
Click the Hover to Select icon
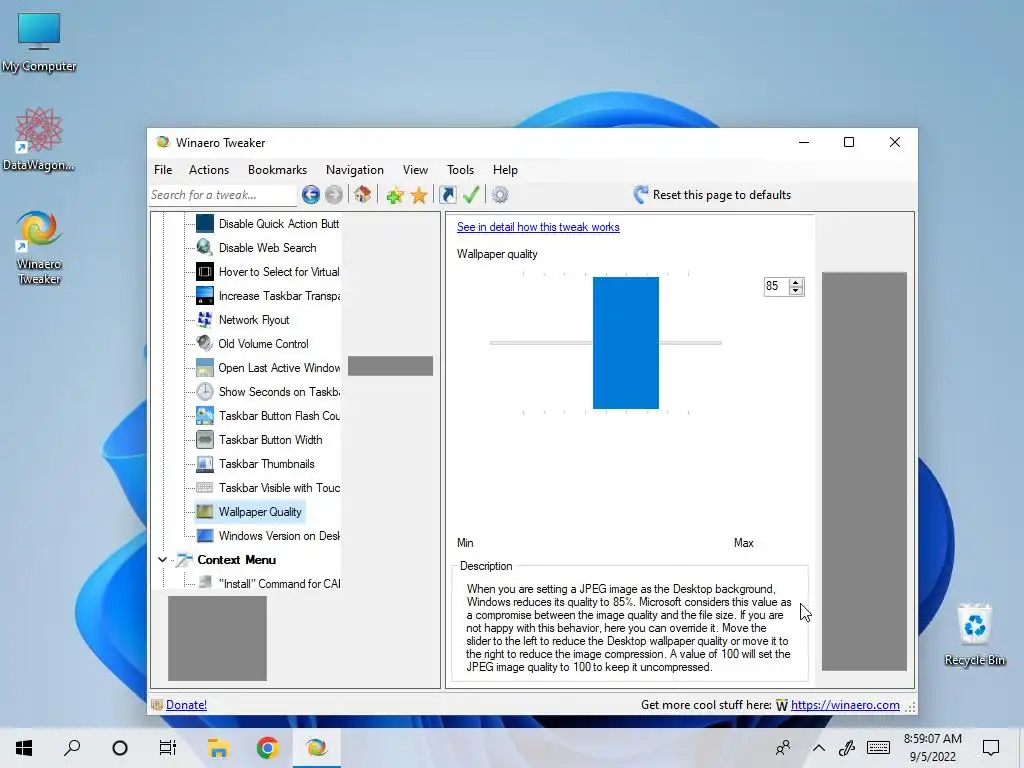[x=205, y=272]
